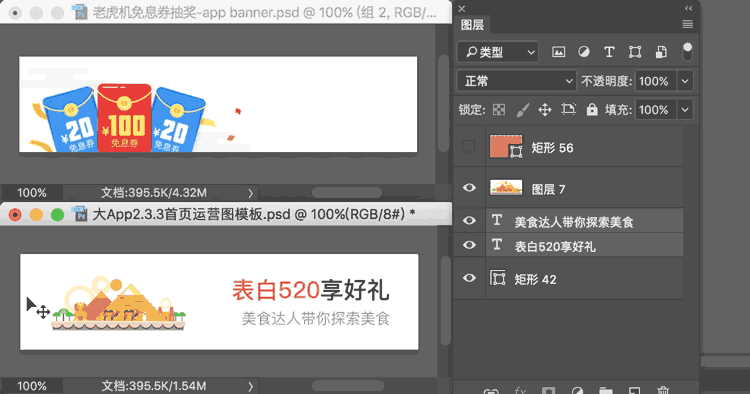Image resolution: width=750 pixels, height=394 pixels.
Task: Delete layer with the trash icon
Action: (x=663, y=390)
